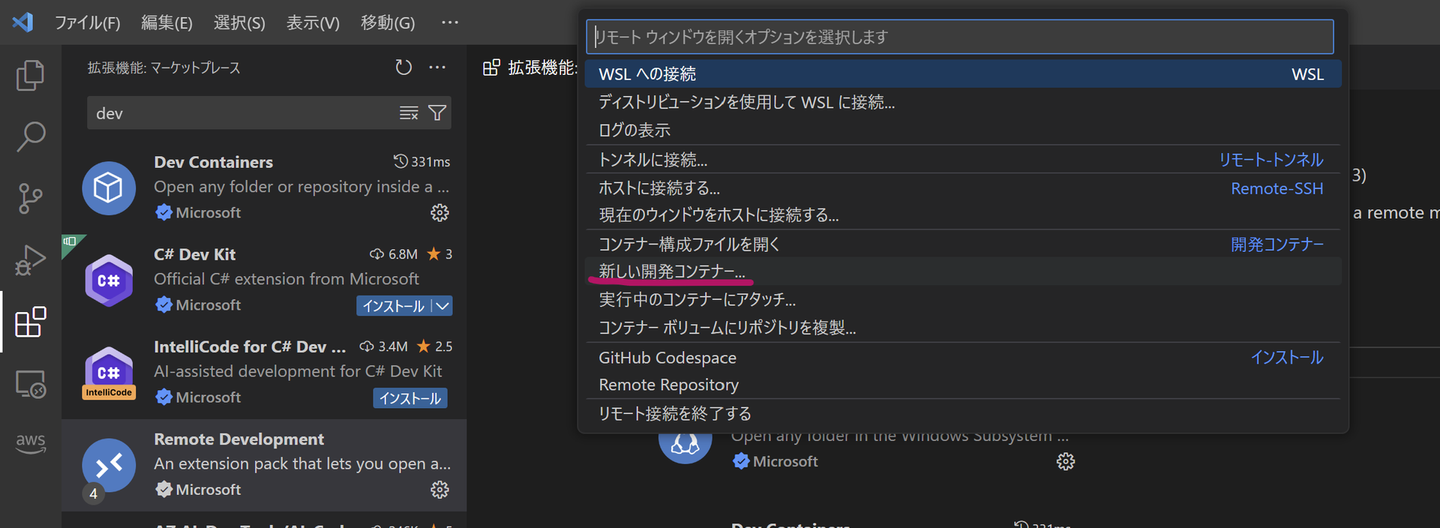Image resolution: width=1440 pixels, height=528 pixels.
Task: Open IntelliCode for C# Dev extension entry
Action: point(264,373)
